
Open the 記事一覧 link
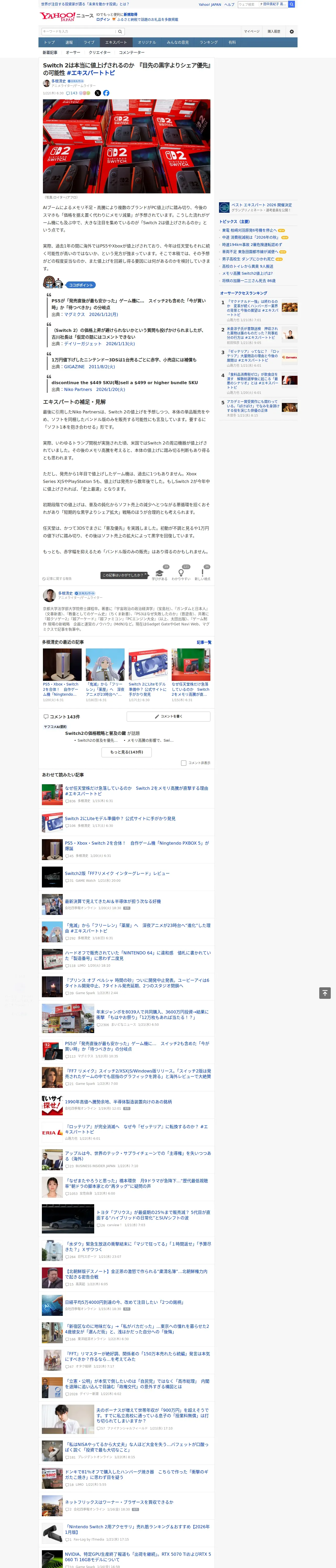[204, 642]
